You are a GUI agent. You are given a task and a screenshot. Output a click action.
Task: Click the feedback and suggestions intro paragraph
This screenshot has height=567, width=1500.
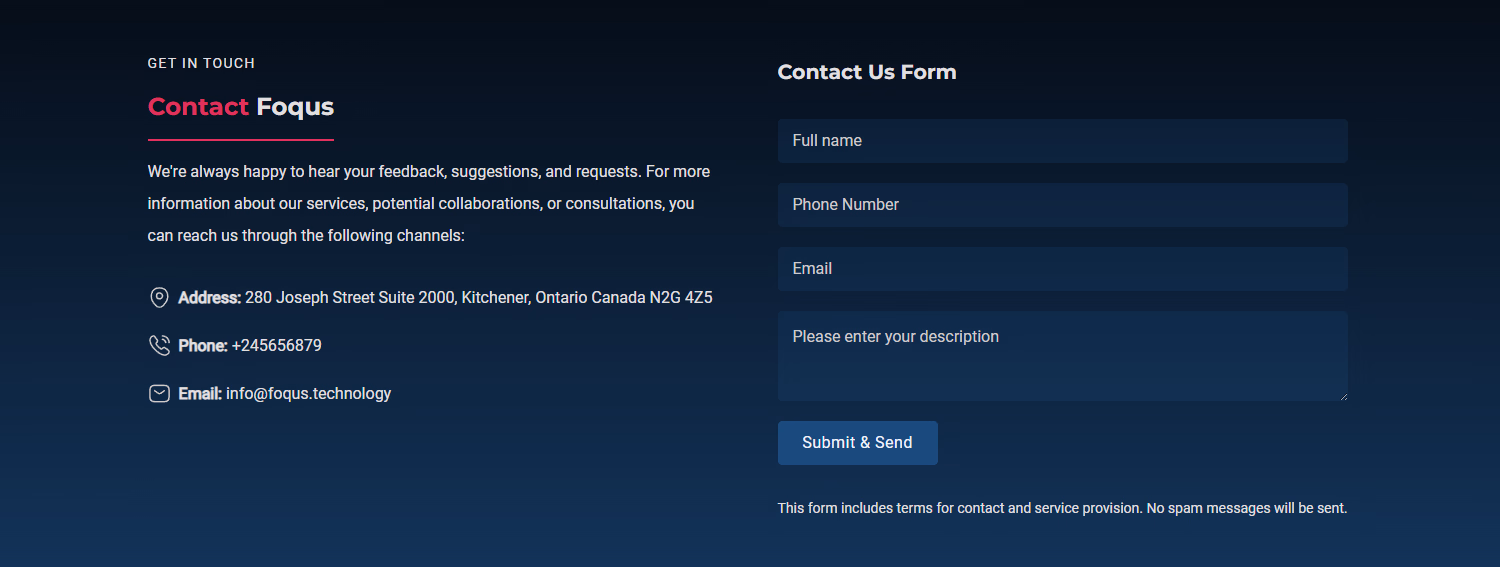(428, 204)
